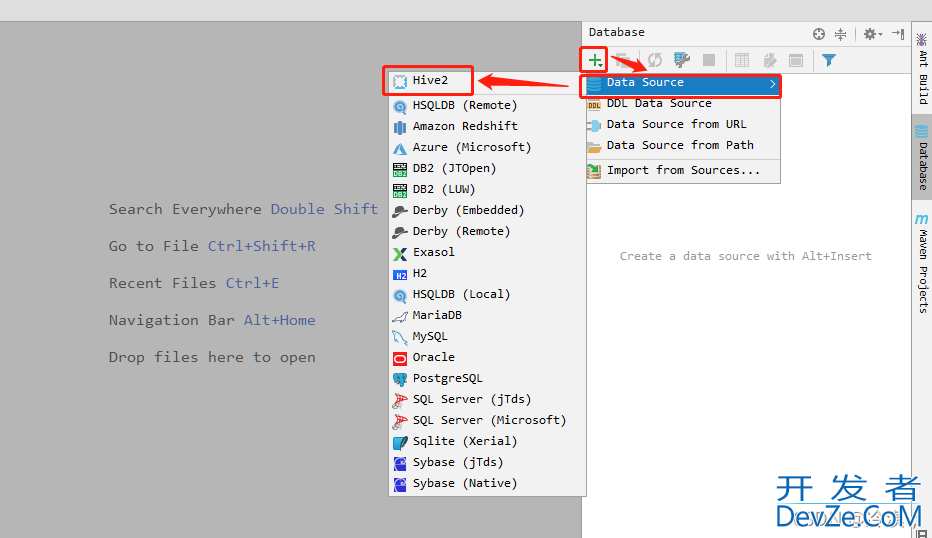This screenshot has width=932, height=538.
Task: Open the Ant Build side tab
Action: click(922, 69)
